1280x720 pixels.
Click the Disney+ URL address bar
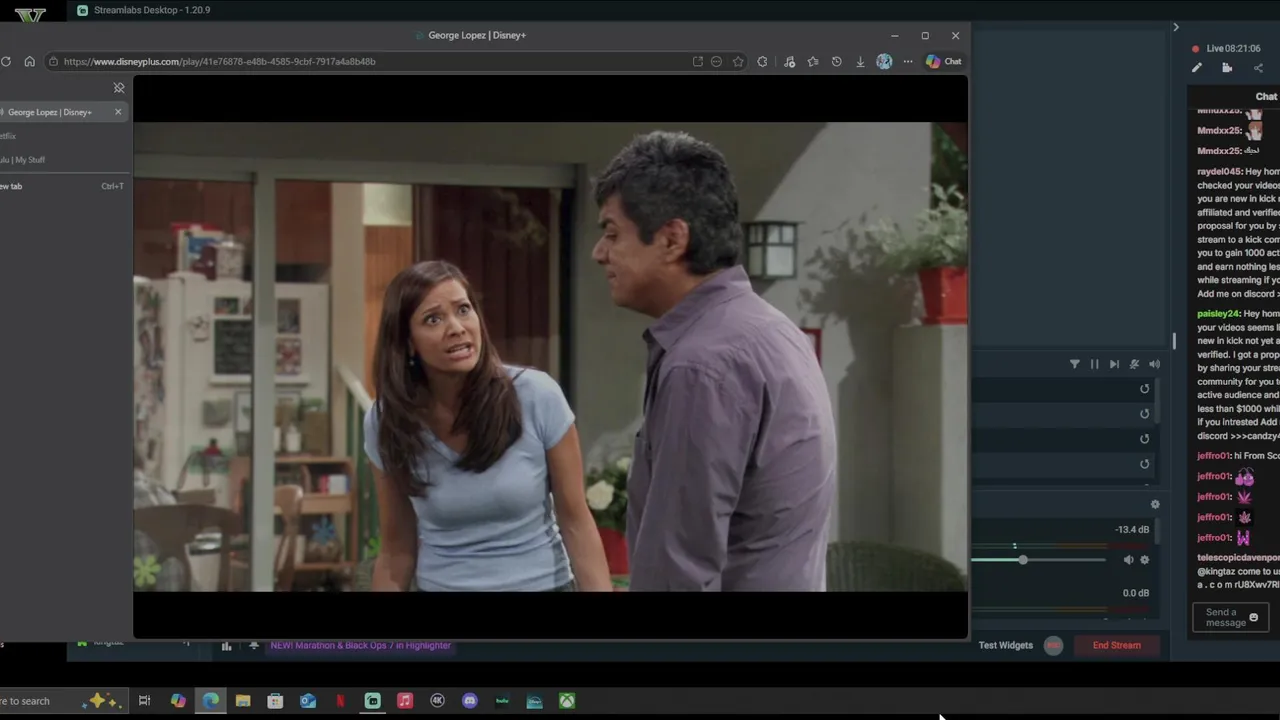click(370, 61)
